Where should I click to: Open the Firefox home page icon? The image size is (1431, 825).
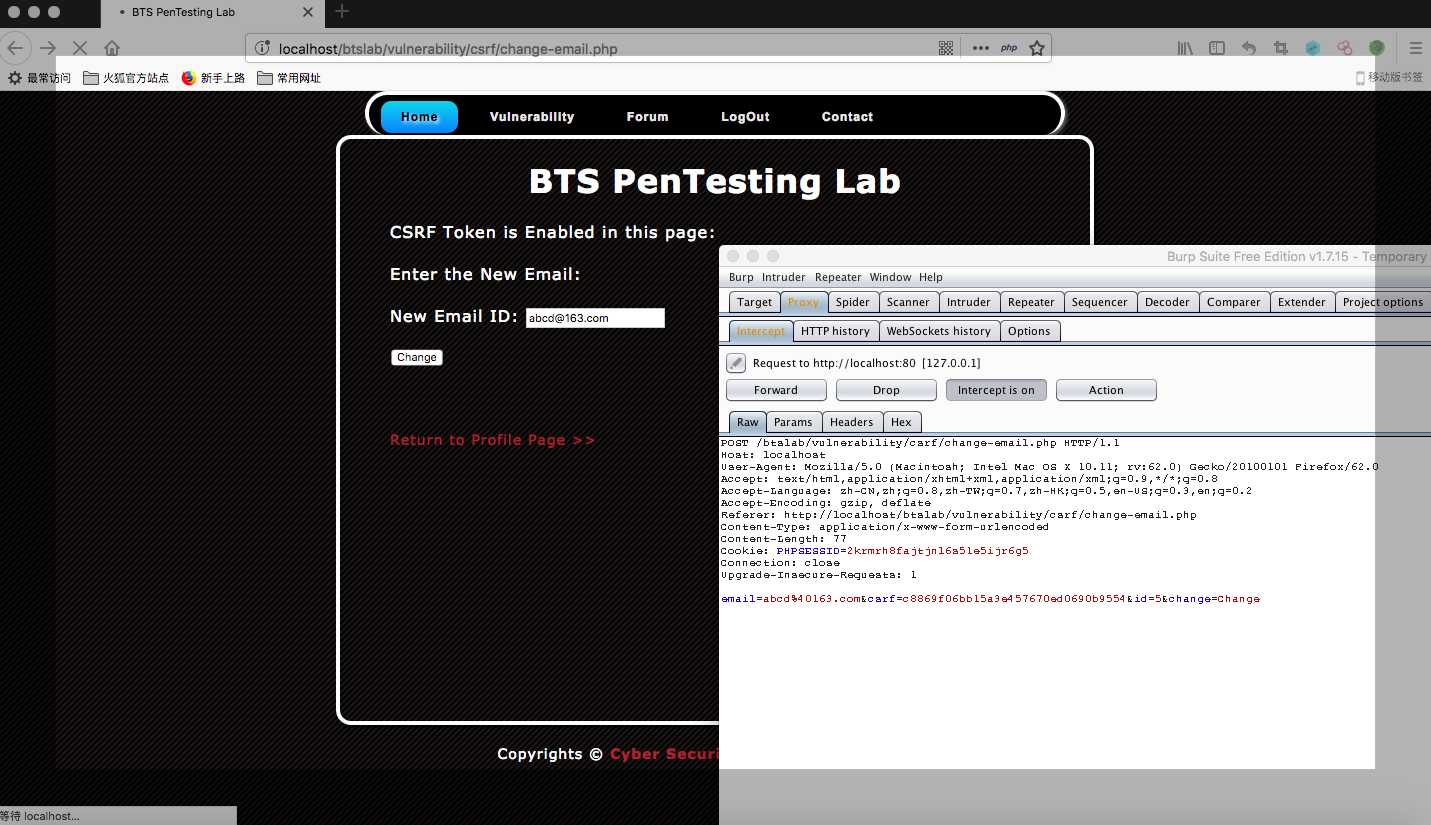click(112, 48)
